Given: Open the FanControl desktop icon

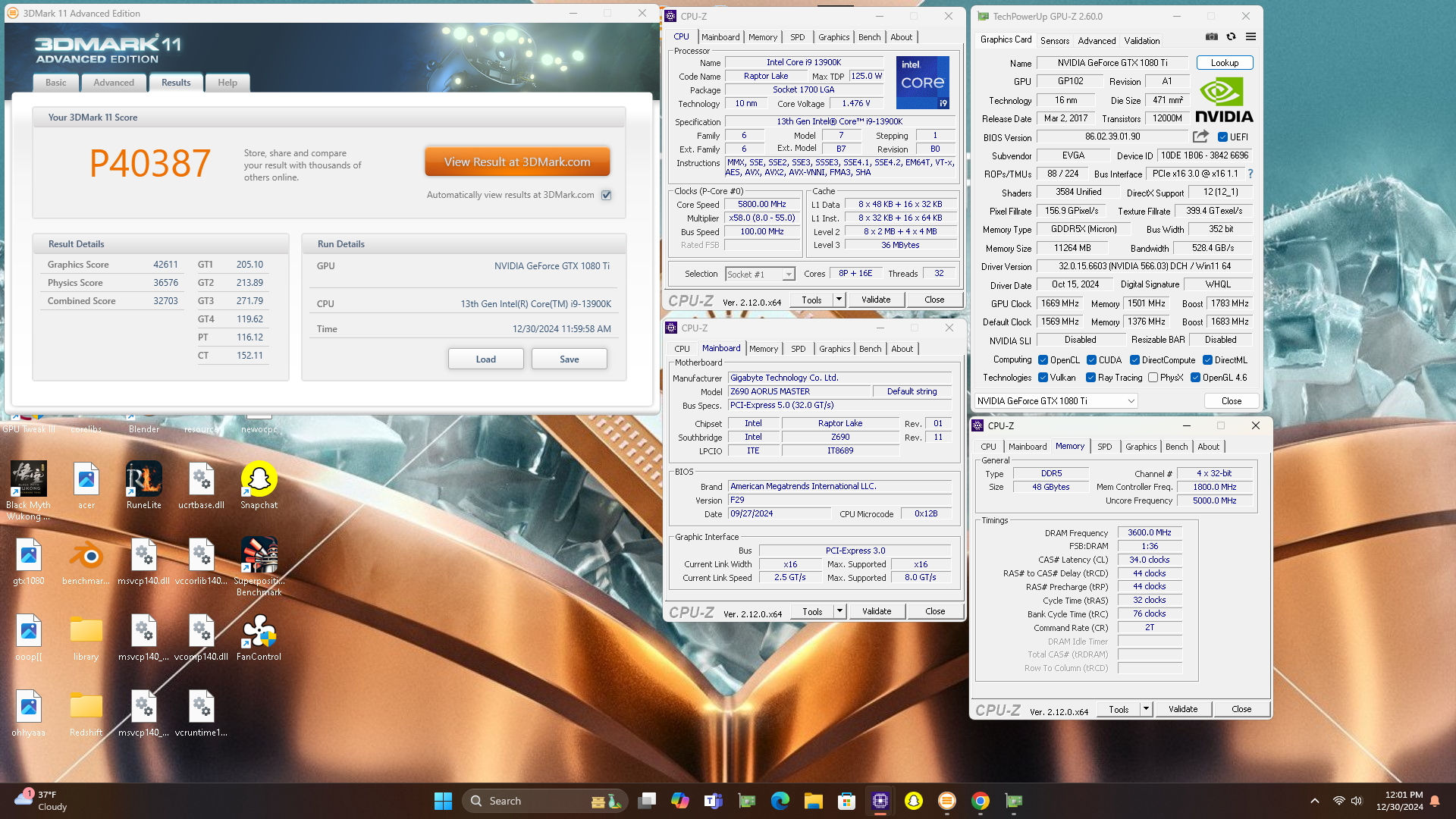Looking at the screenshot, I should click(259, 638).
